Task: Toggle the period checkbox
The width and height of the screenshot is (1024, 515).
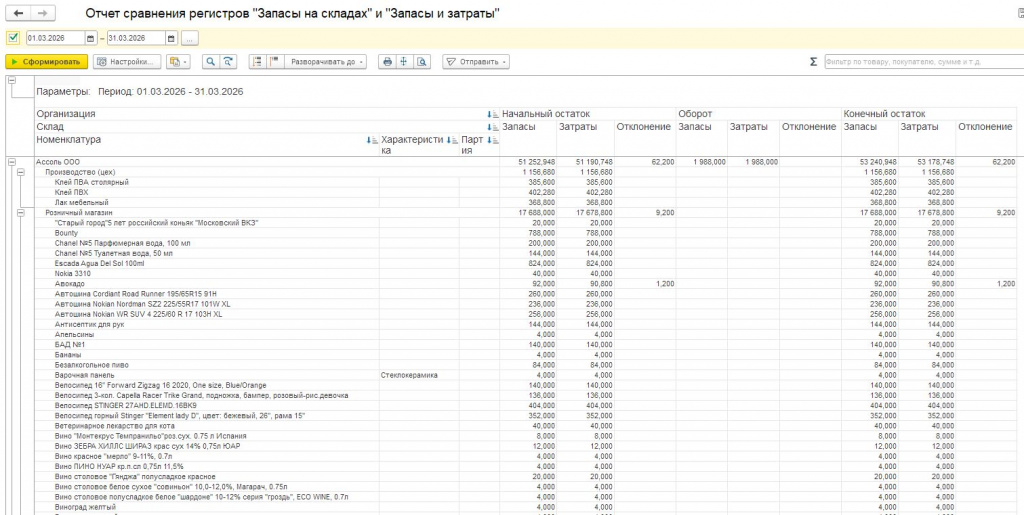Action: pos(13,38)
